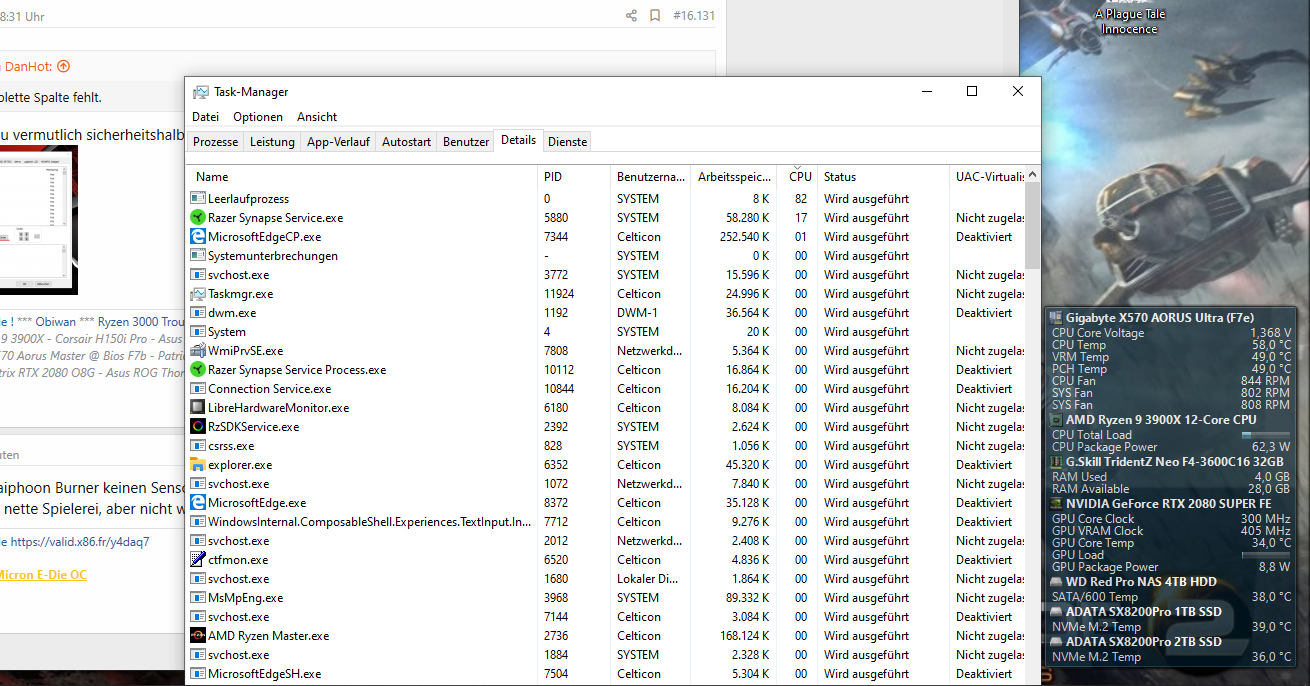Click the MicrosoftEdge.exe Edge icon
This screenshot has width=1310, height=686.
(198, 502)
